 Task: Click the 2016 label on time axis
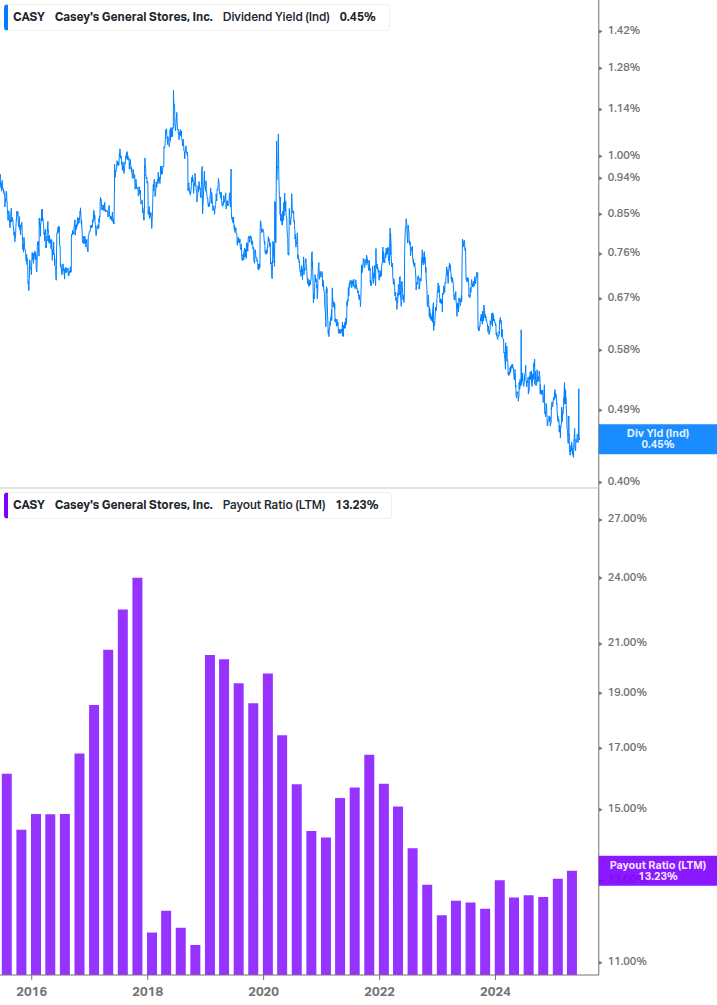pyautogui.click(x=31, y=992)
